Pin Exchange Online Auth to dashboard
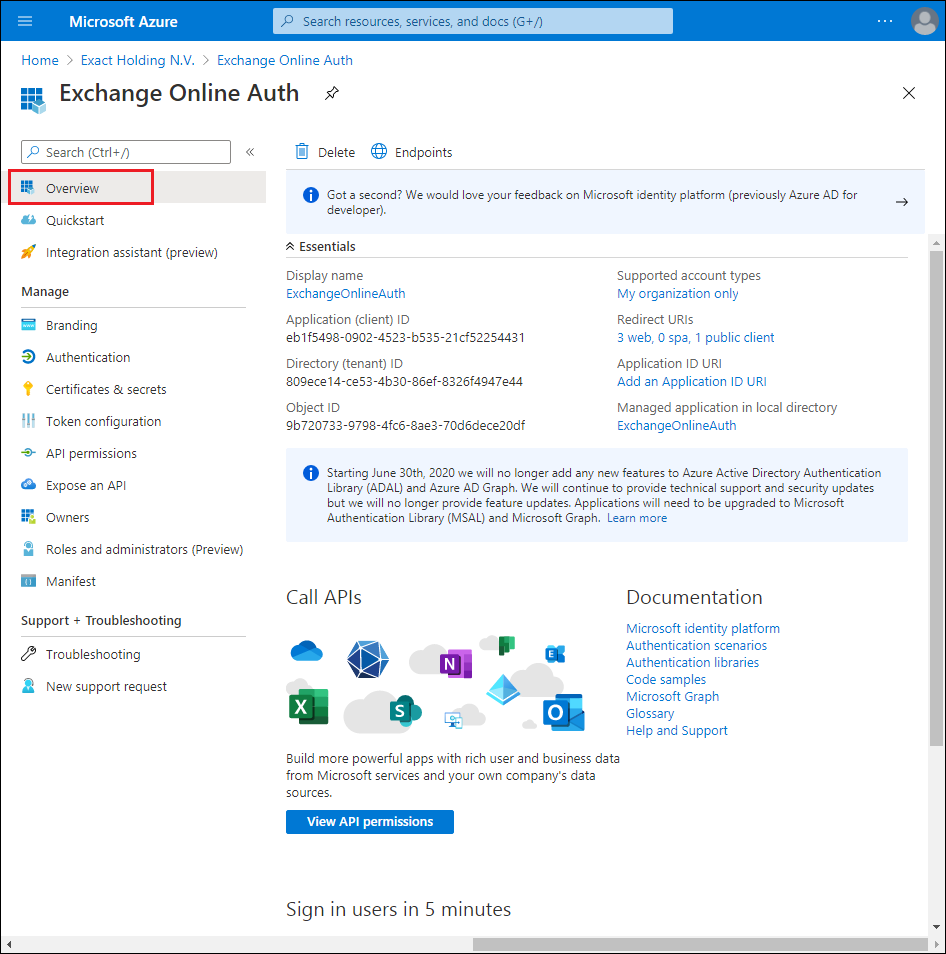 [x=332, y=93]
